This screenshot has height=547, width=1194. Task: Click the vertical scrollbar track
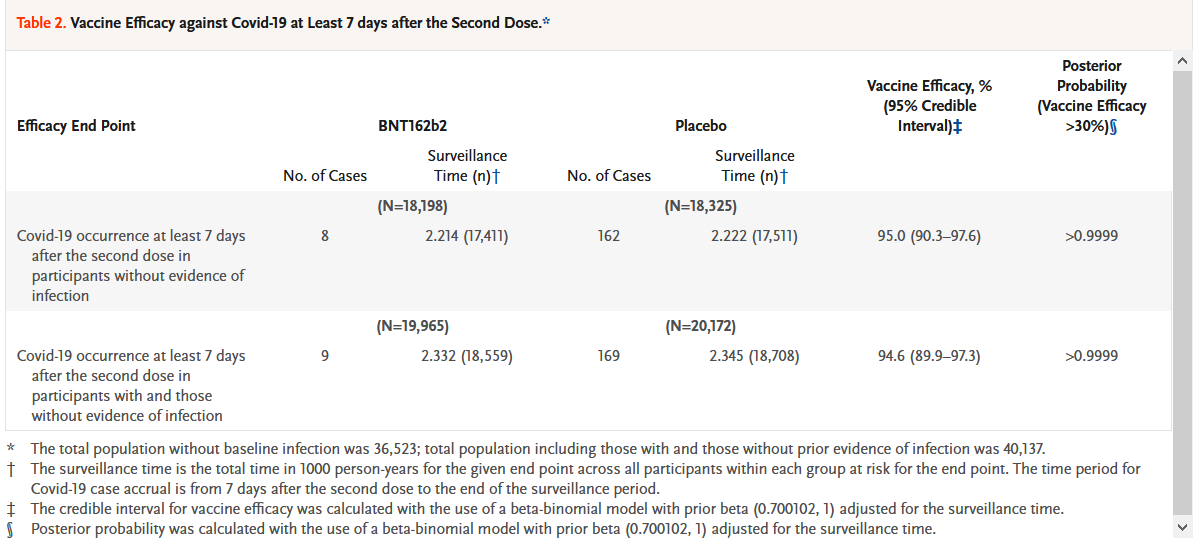point(1183,300)
